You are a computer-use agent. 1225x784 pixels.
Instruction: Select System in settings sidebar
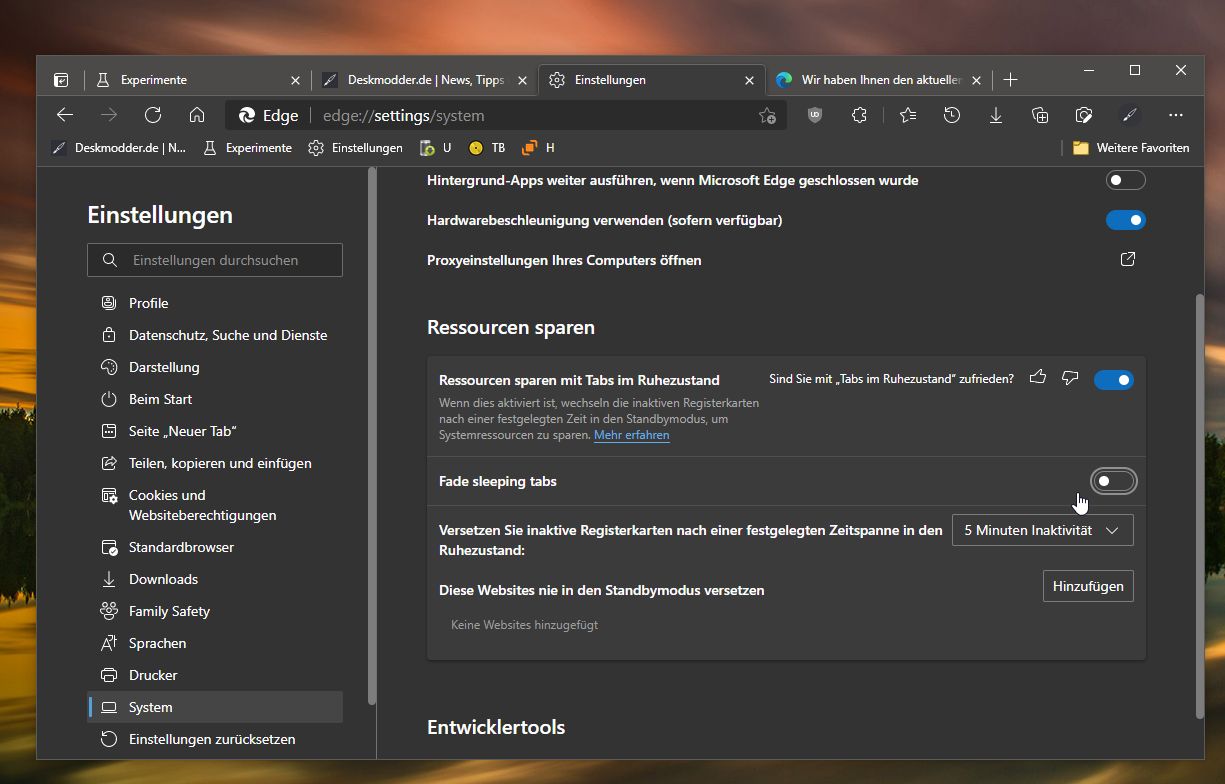[215, 707]
